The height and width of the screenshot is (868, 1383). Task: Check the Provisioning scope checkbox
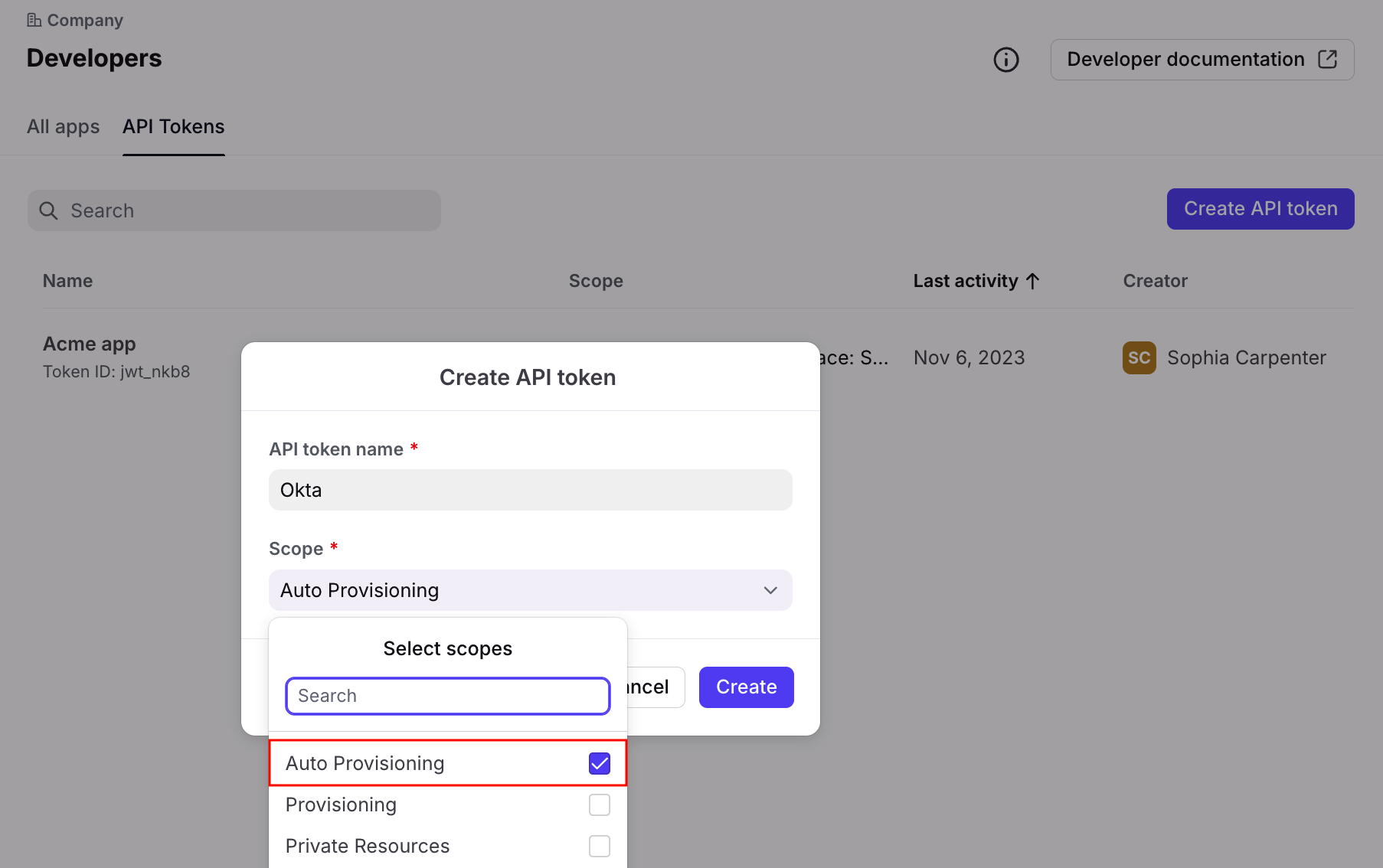pos(599,804)
